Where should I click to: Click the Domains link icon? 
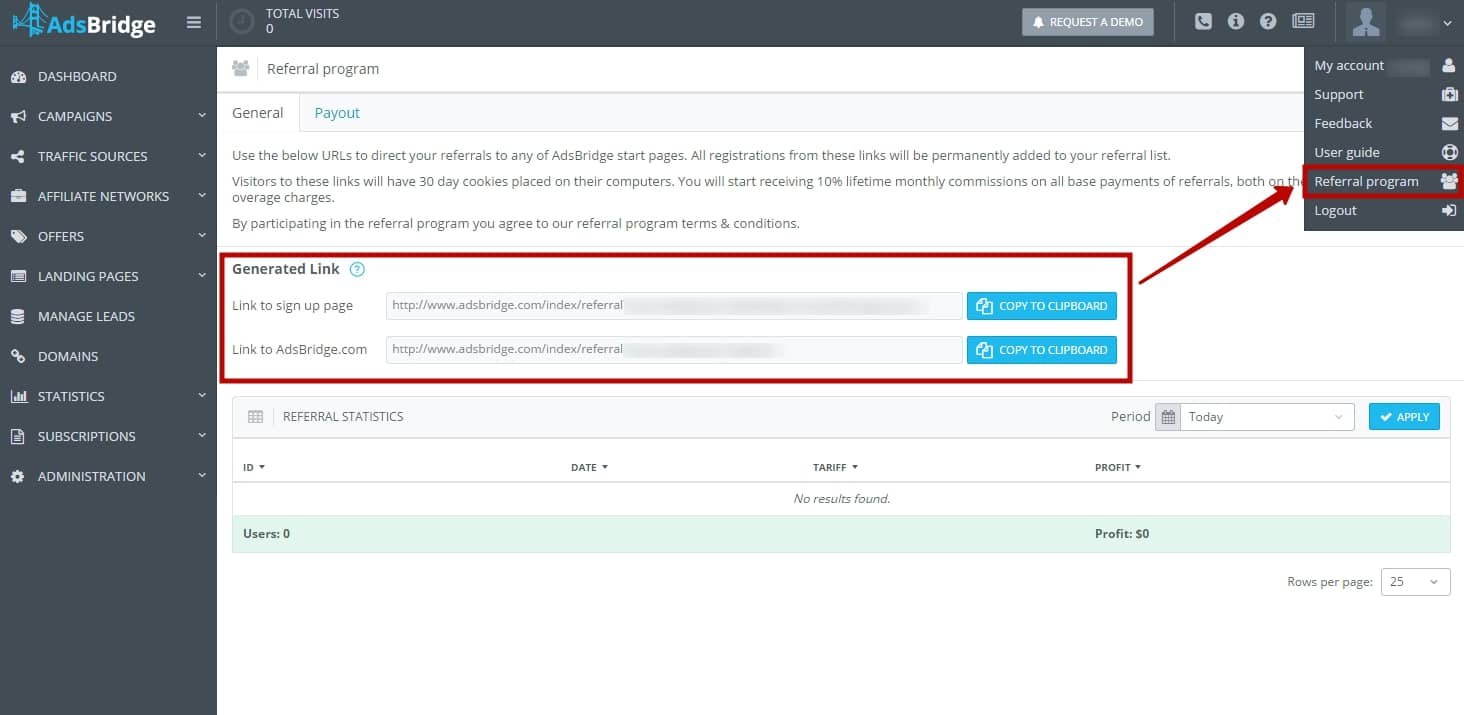18,356
